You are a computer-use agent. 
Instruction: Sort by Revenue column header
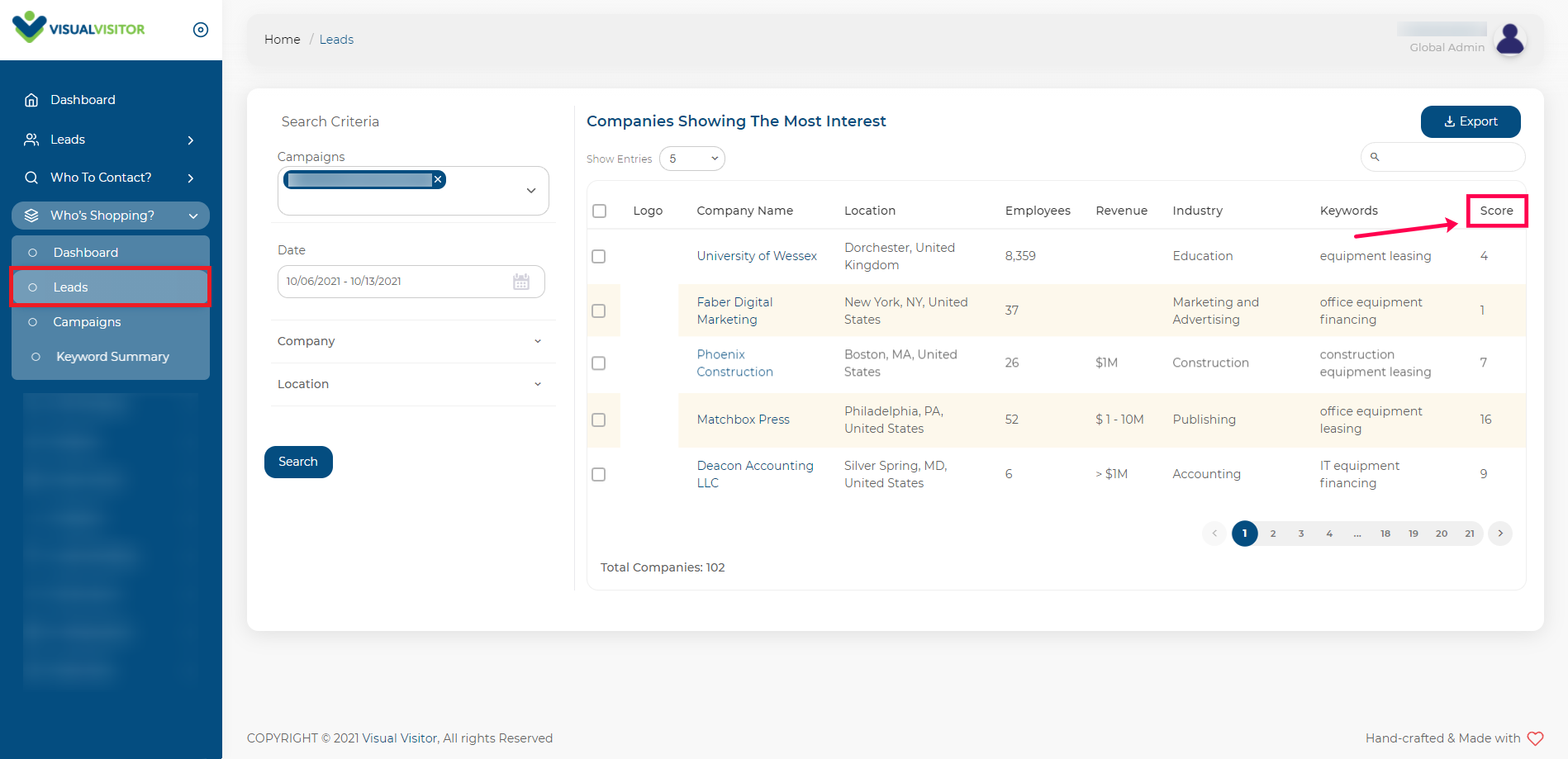tap(1121, 211)
